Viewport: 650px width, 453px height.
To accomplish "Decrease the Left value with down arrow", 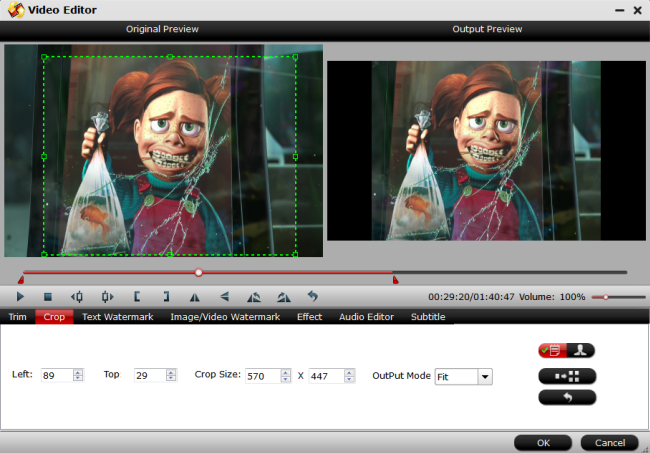I will point(78,378).
